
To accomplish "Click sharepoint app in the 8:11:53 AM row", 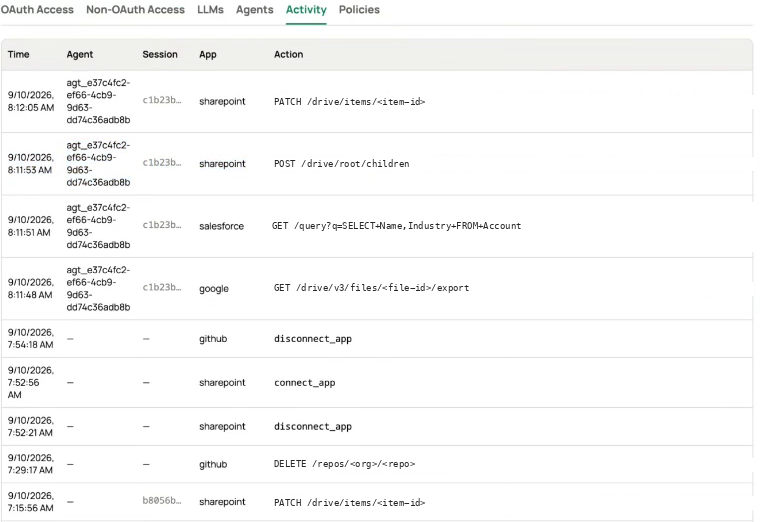I will (222, 164).
